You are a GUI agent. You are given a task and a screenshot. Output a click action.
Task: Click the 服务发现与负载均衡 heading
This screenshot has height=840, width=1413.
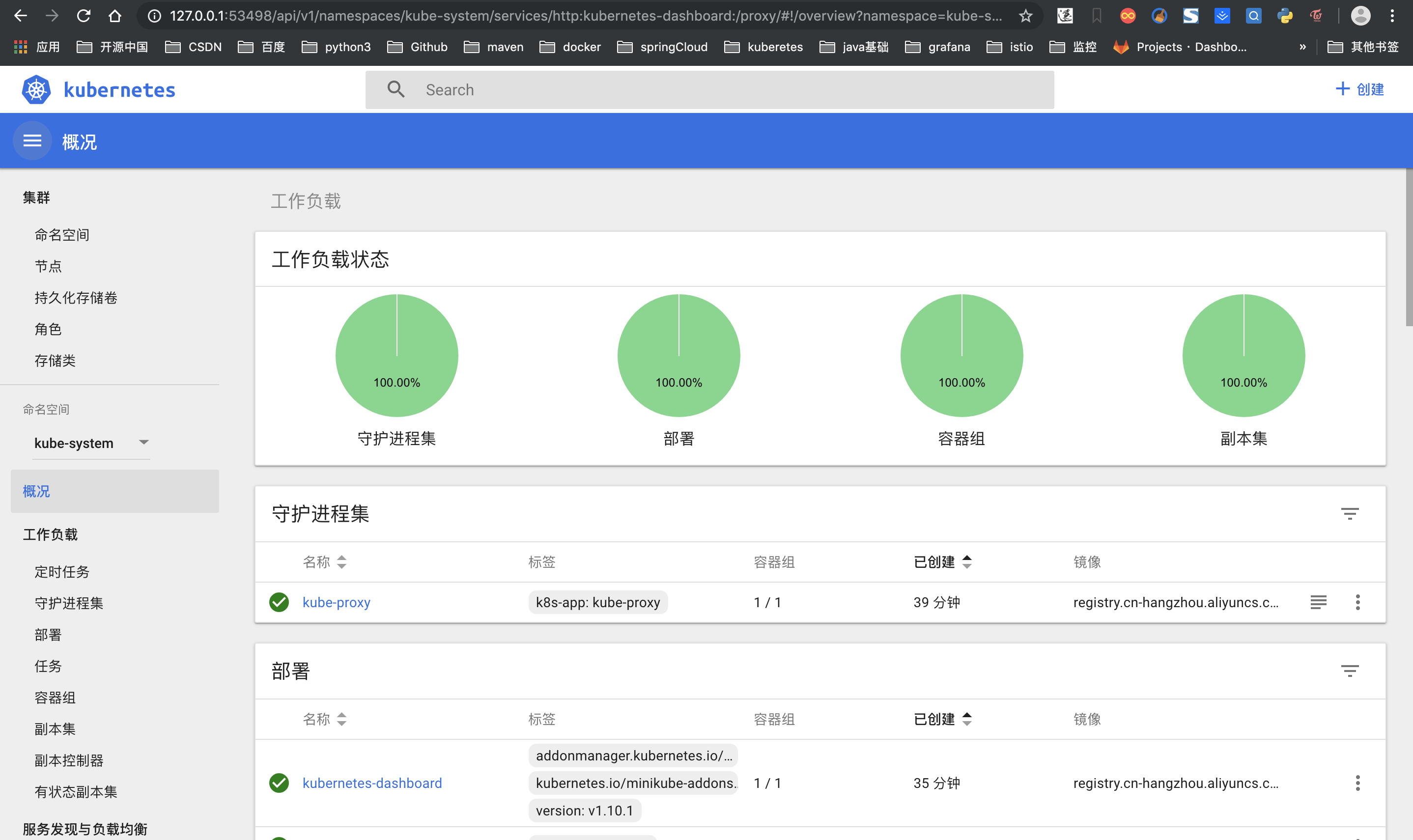point(85,829)
